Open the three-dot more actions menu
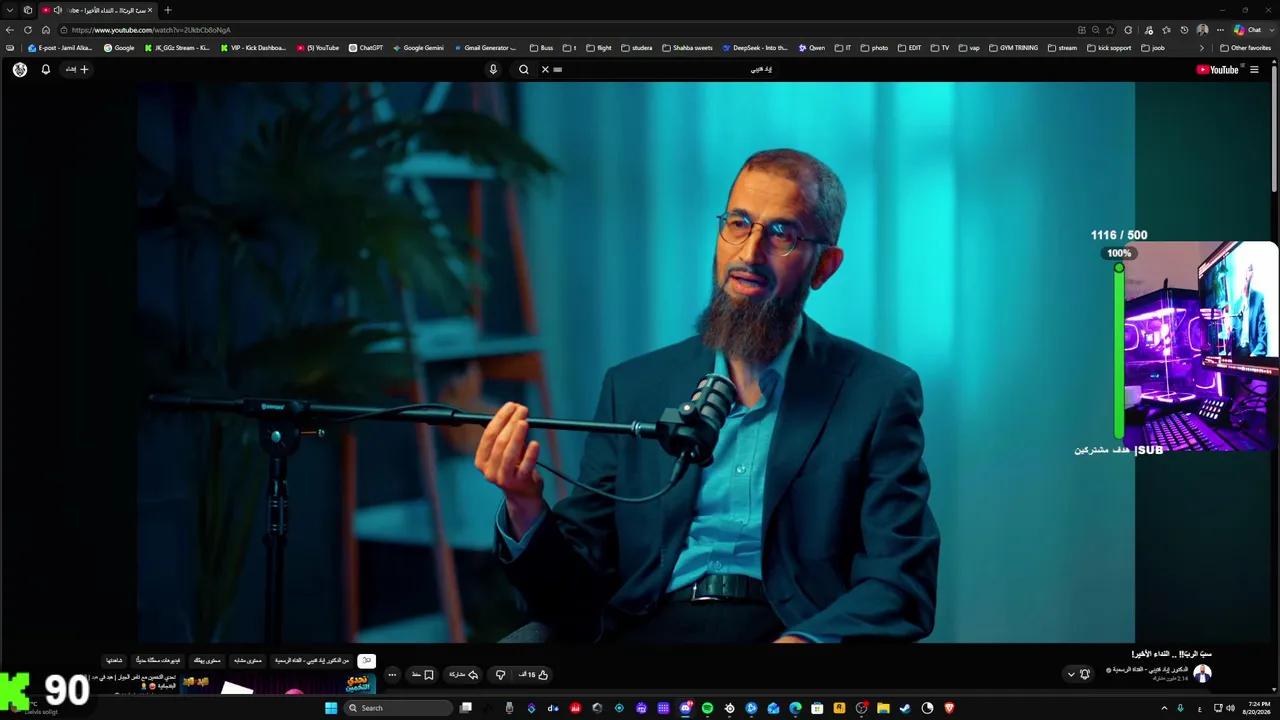The height and width of the screenshot is (720, 1280). (x=392, y=675)
